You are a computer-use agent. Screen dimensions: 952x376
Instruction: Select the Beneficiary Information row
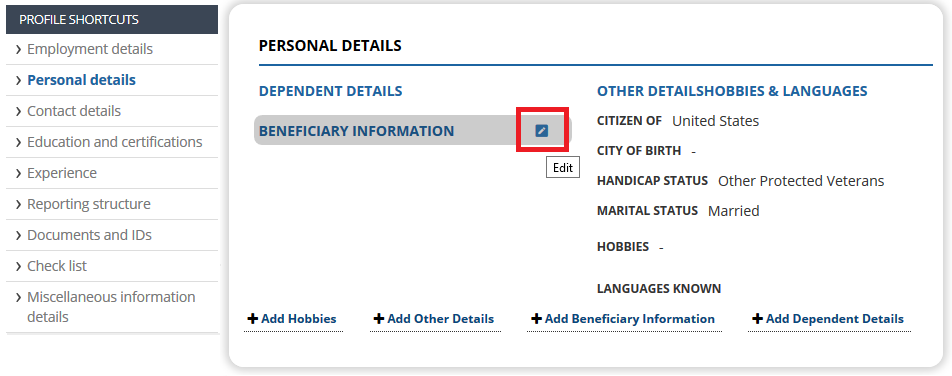413,131
